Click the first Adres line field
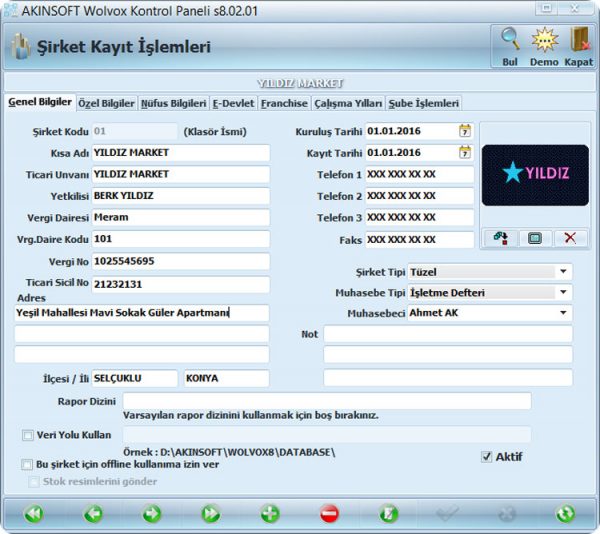Image resolution: width=600 pixels, height=534 pixels. [142, 313]
